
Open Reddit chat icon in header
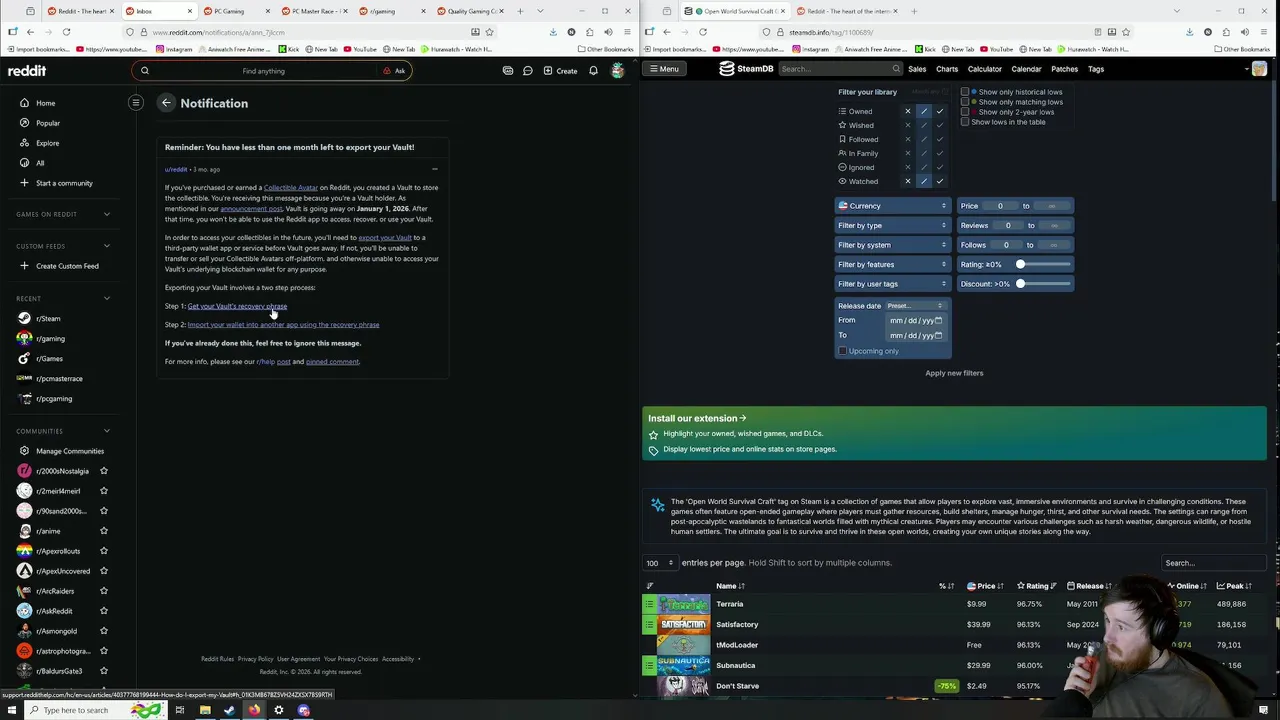528,71
